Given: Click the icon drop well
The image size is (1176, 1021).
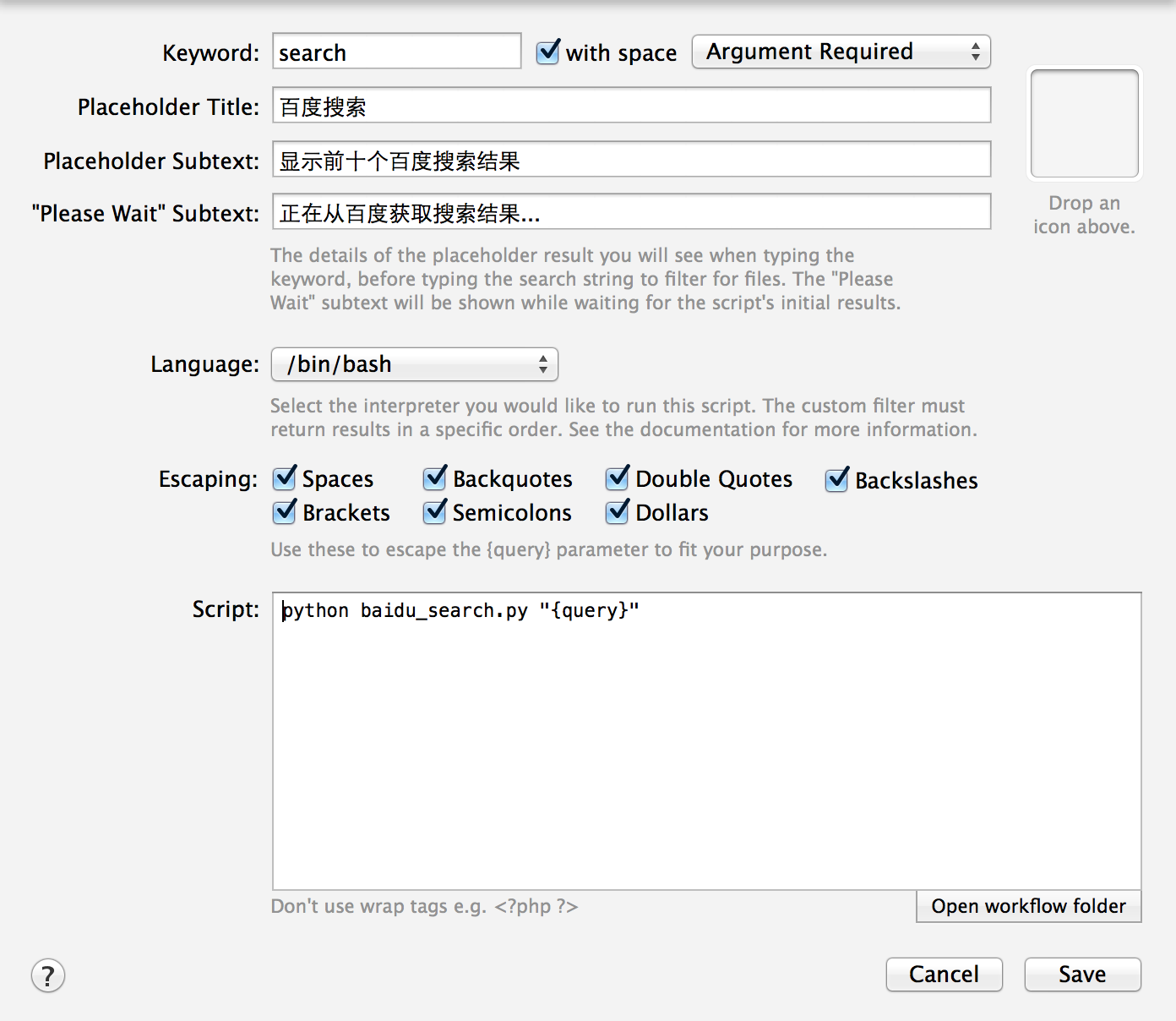Looking at the screenshot, I should [x=1084, y=123].
